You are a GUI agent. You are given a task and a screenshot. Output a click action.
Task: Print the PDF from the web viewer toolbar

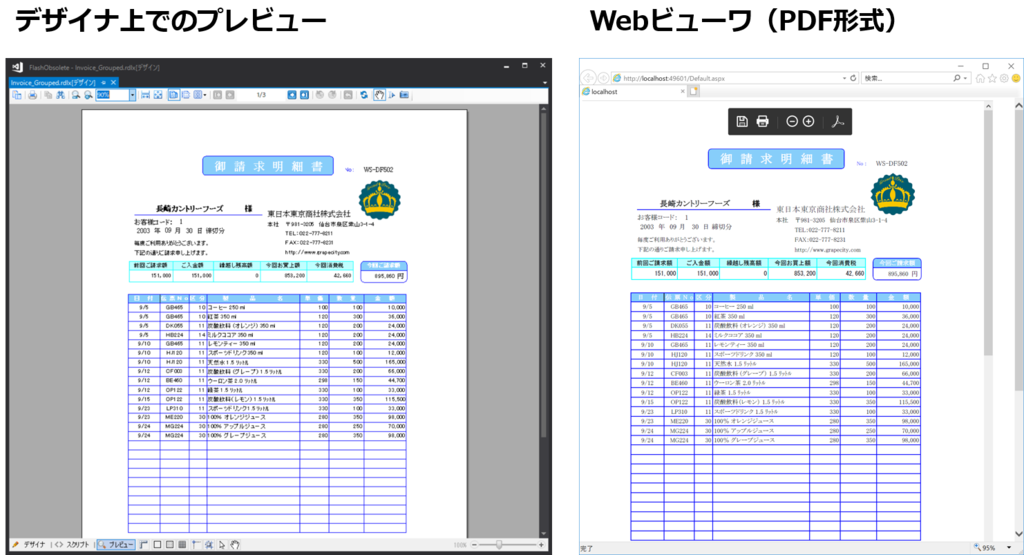click(x=762, y=121)
